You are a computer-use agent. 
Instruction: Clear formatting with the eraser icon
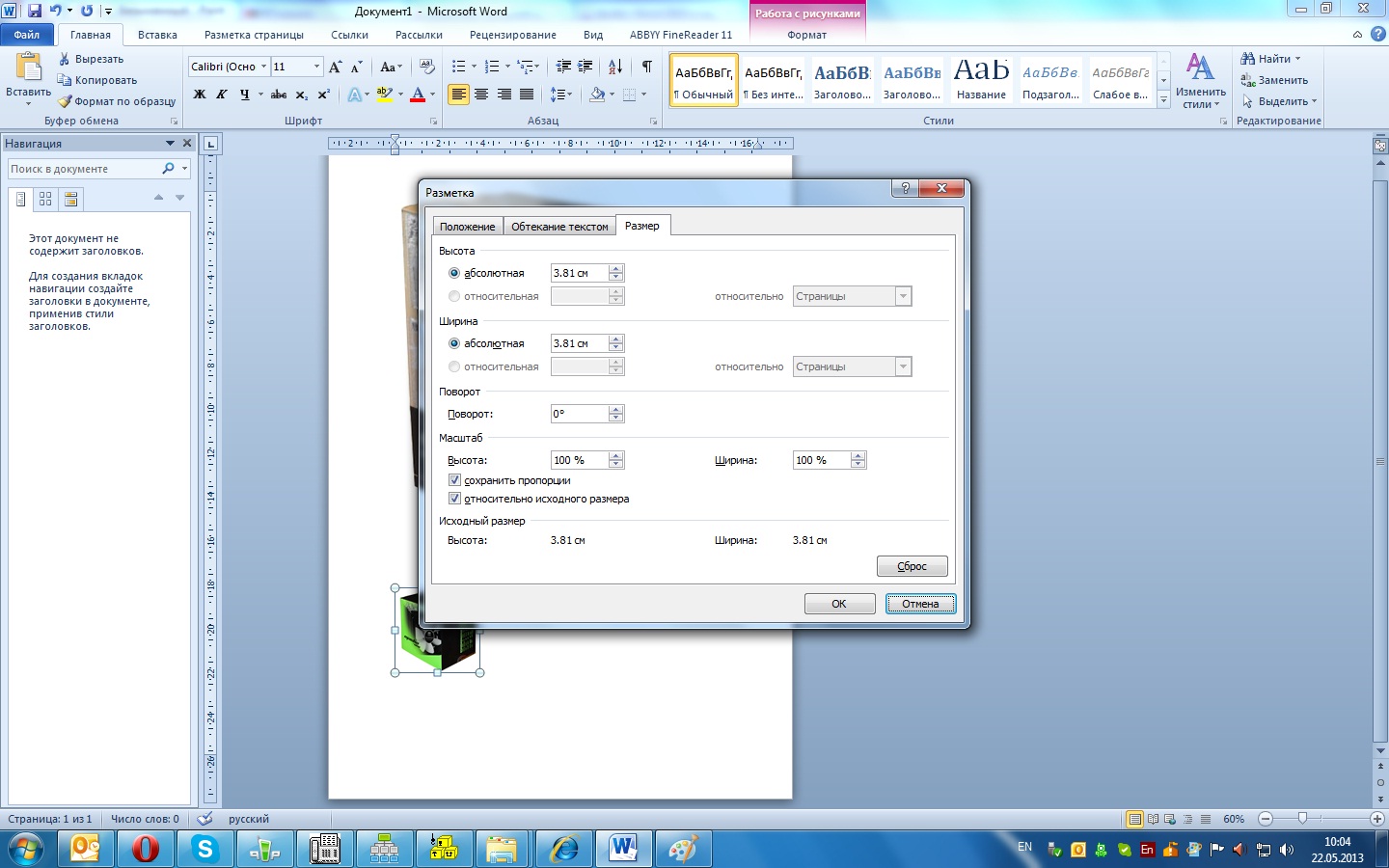[426, 67]
